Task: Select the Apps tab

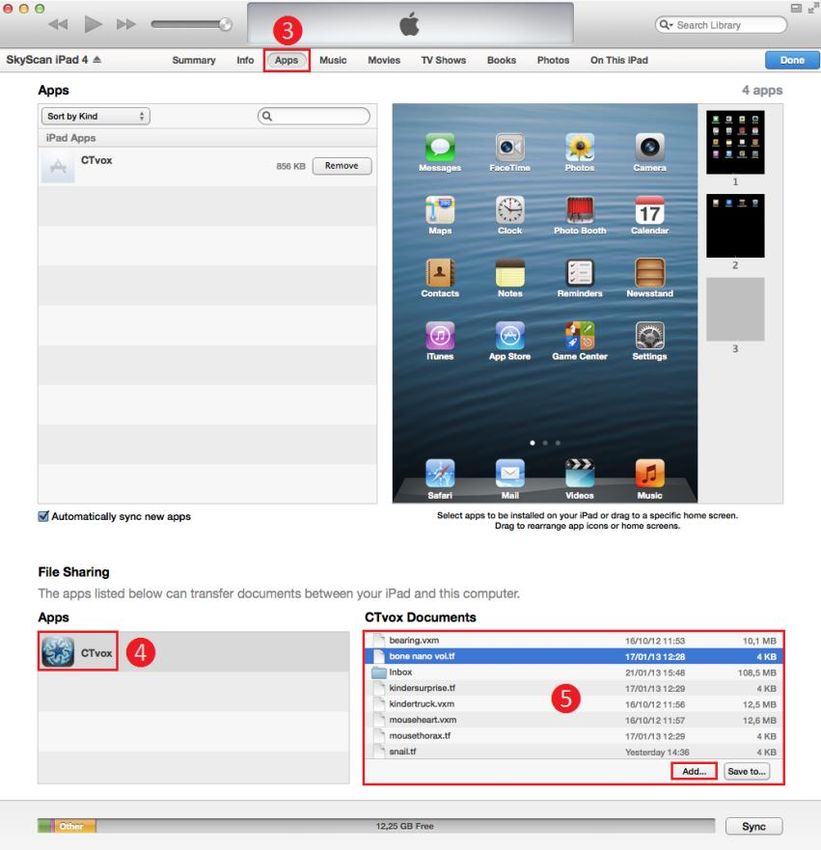Action: click(x=286, y=60)
